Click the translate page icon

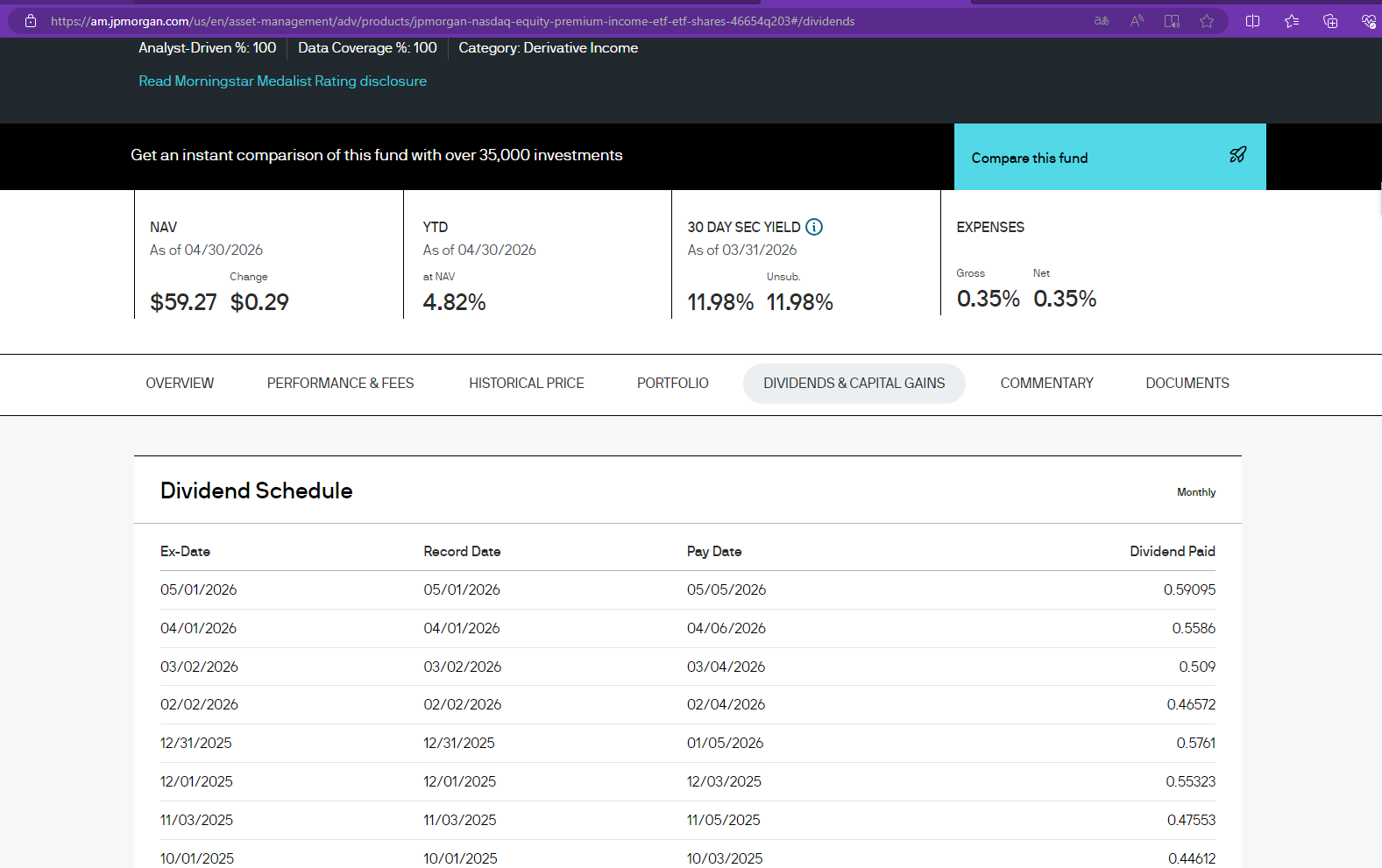[1102, 21]
